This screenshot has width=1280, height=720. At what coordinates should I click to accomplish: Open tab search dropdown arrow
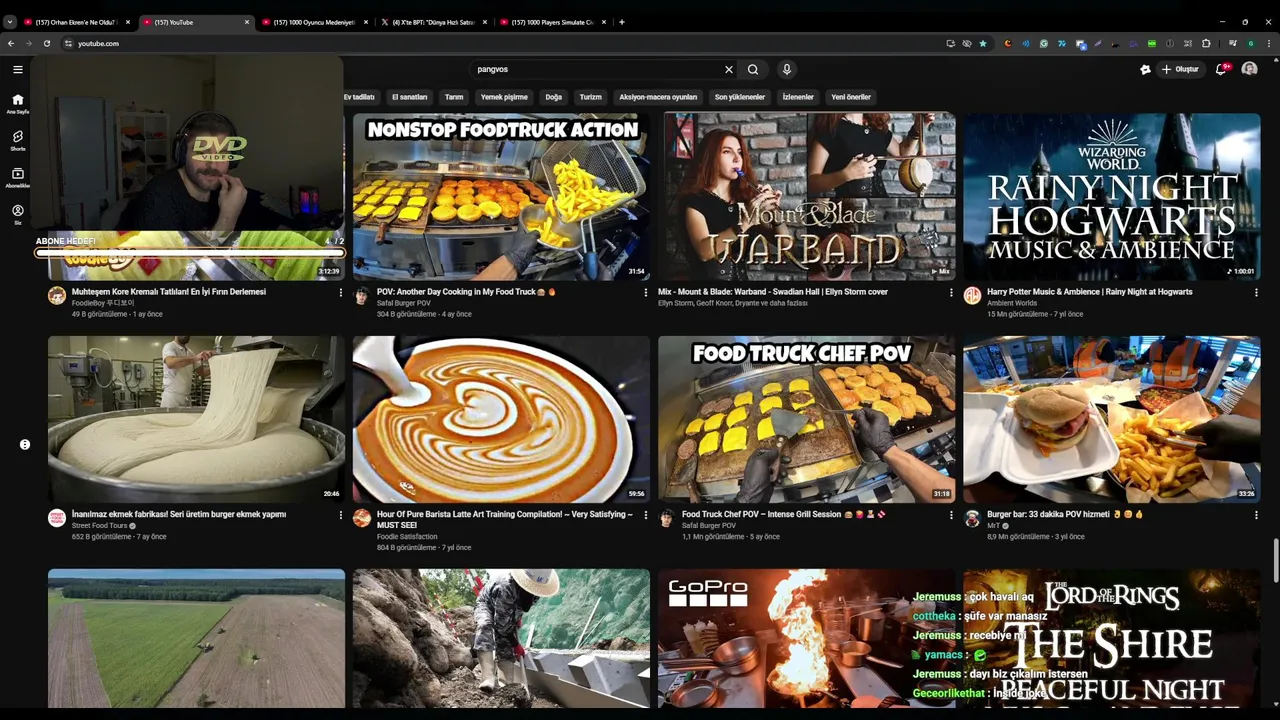pyautogui.click(x=10, y=22)
